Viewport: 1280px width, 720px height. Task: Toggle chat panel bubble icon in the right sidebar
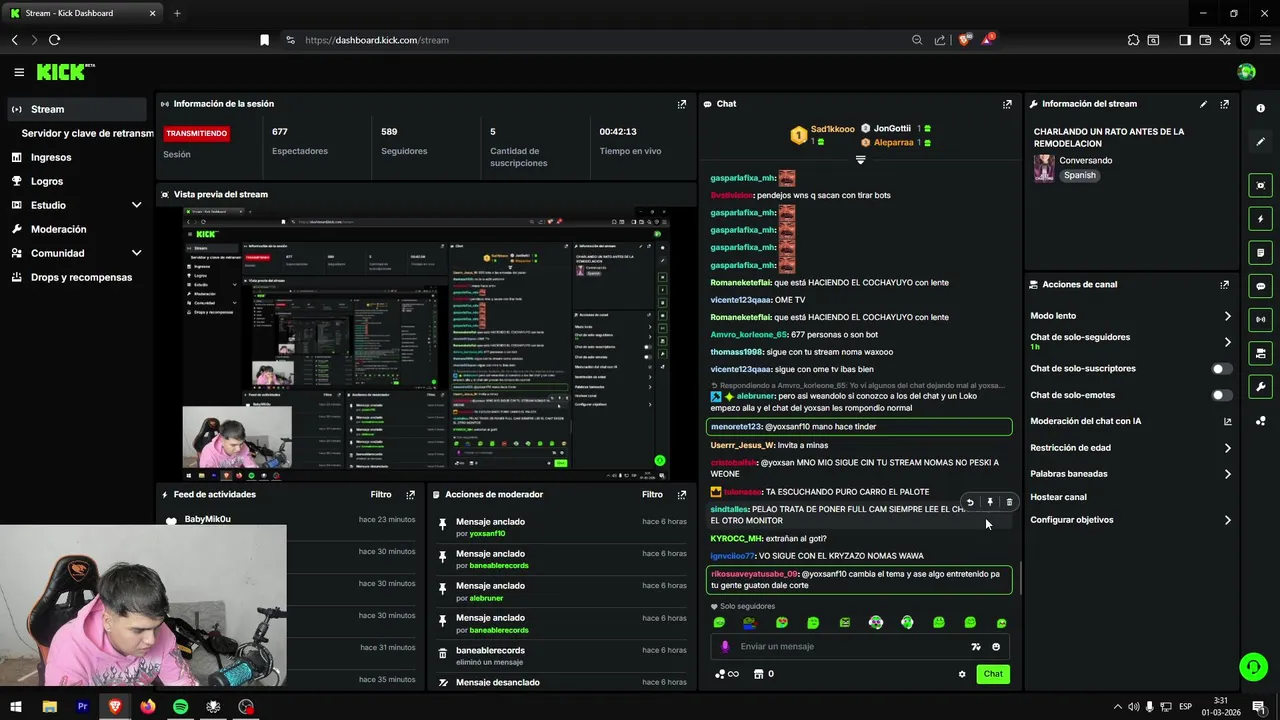click(x=1260, y=286)
